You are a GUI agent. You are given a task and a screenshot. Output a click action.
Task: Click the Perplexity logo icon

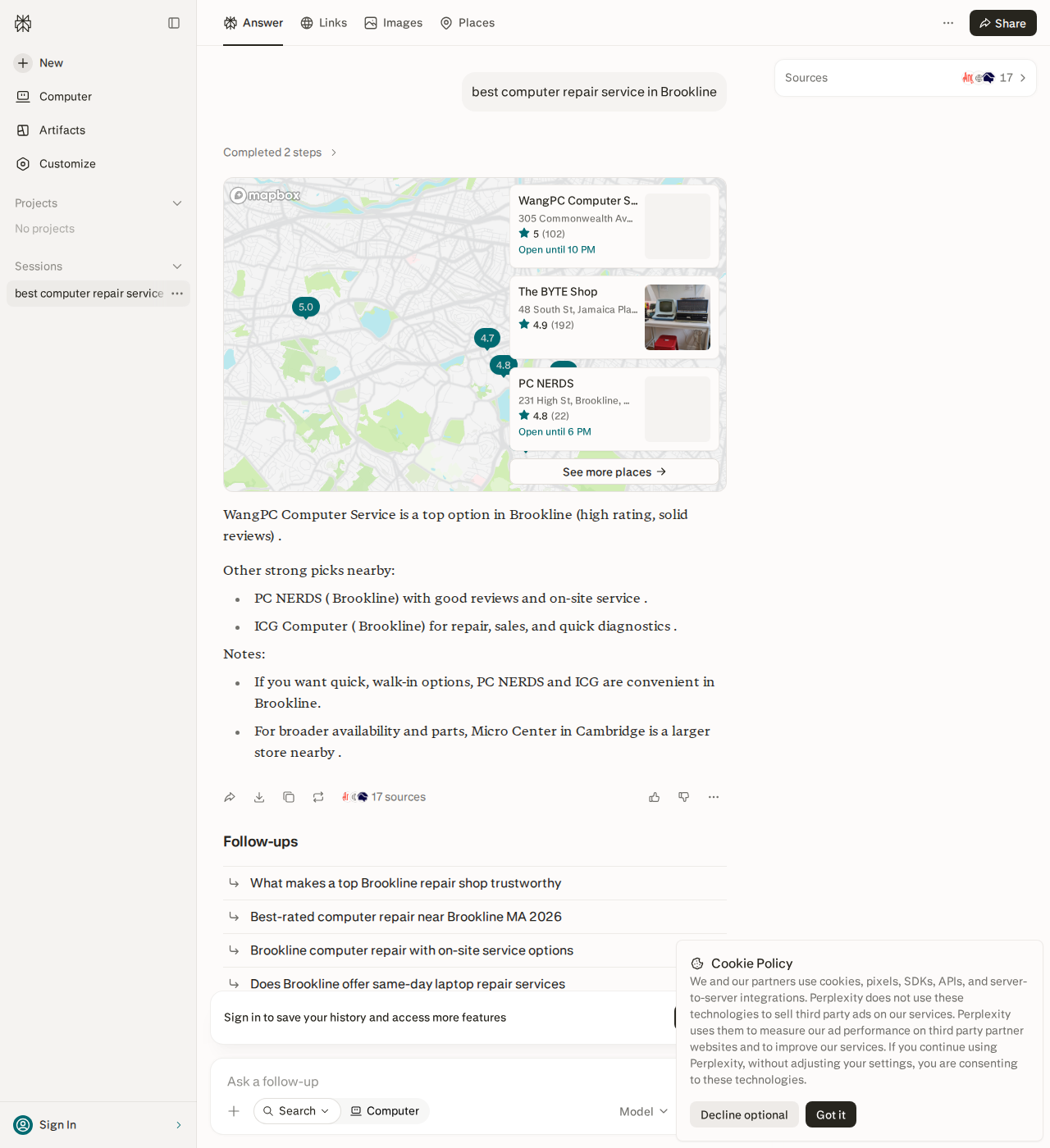(23, 23)
